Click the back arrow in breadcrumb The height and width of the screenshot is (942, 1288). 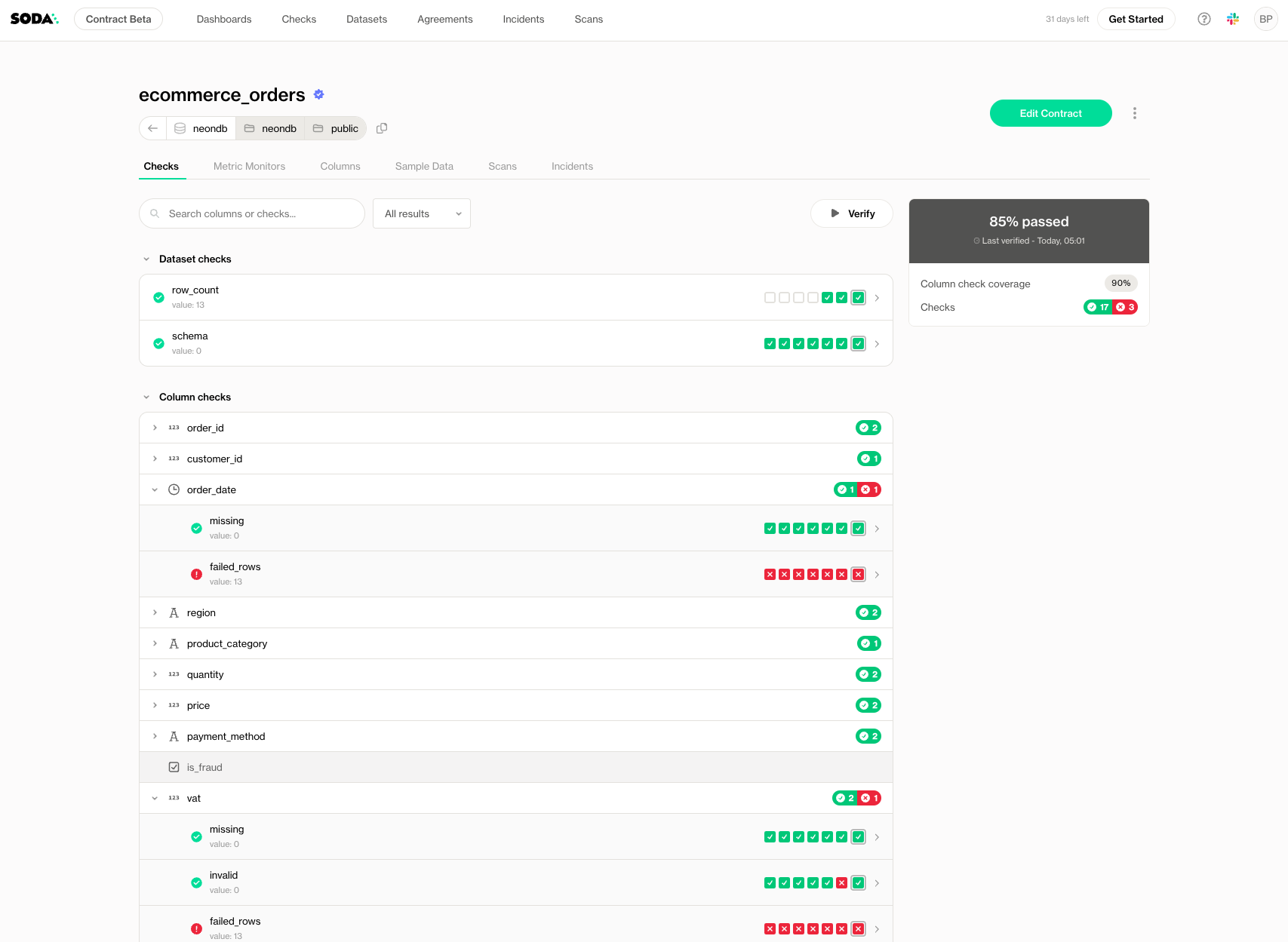[153, 128]
